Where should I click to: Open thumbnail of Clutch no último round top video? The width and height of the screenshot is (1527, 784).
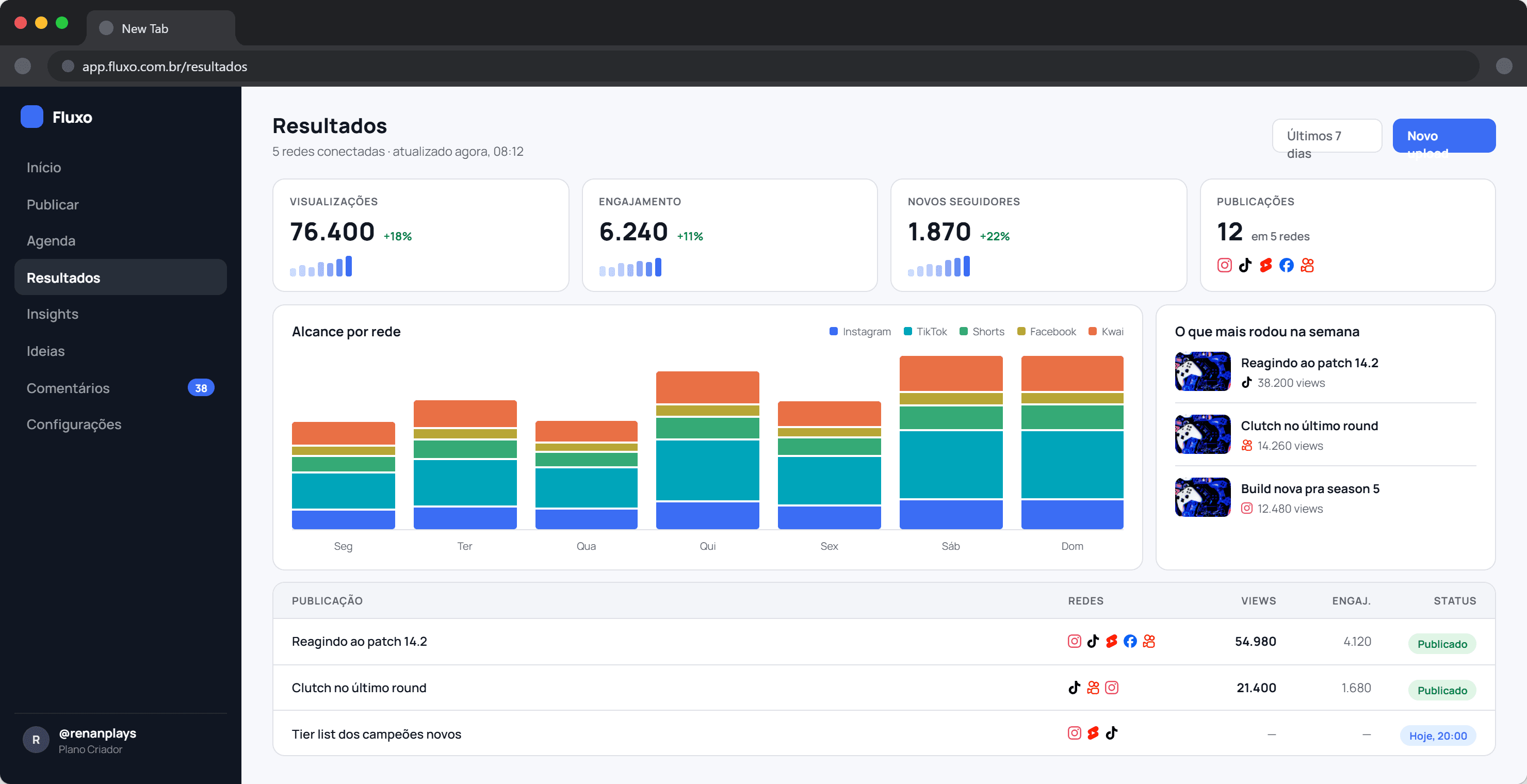click(x=1203, y=434)
